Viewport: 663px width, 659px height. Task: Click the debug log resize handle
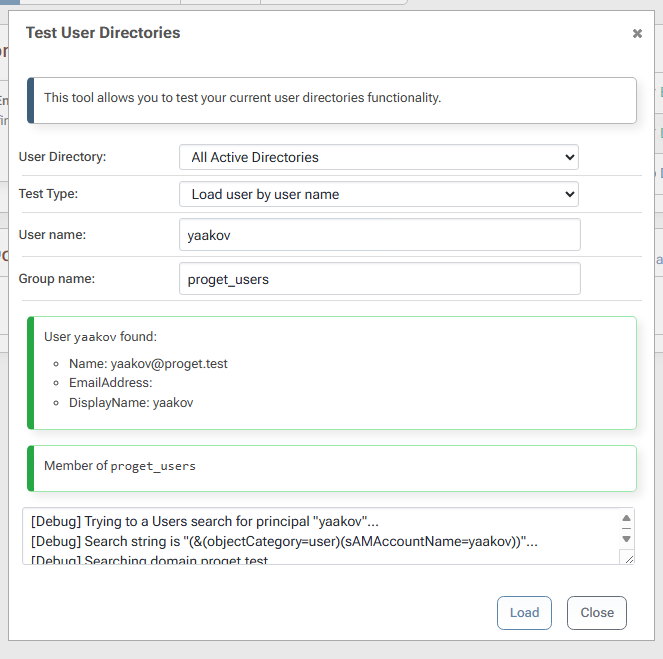tap(627, 557)
